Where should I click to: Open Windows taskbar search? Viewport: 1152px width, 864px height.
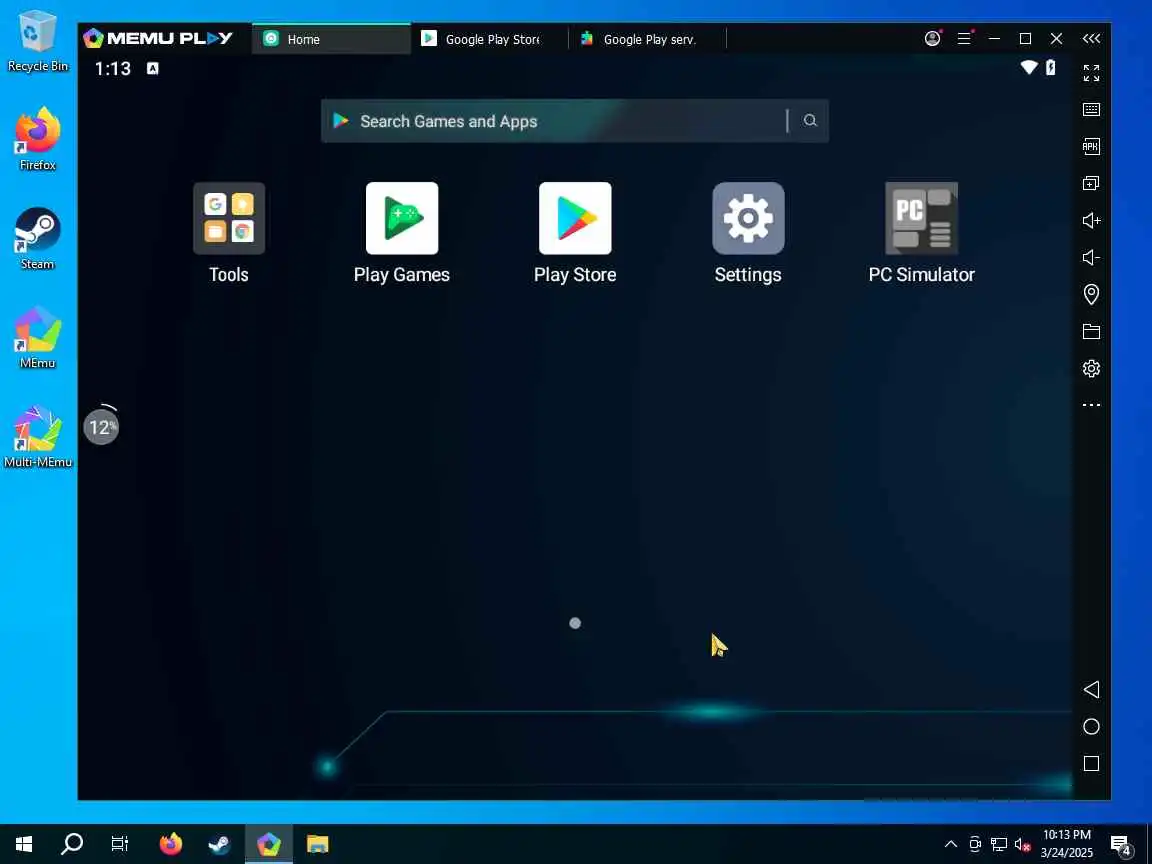(71, 844)
